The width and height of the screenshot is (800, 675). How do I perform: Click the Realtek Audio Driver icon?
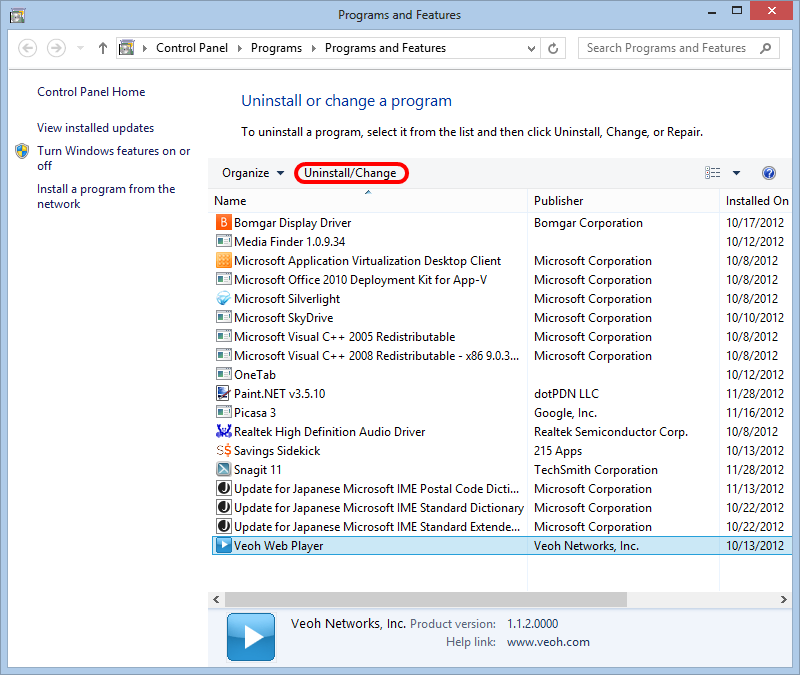[x=223, y=431]
